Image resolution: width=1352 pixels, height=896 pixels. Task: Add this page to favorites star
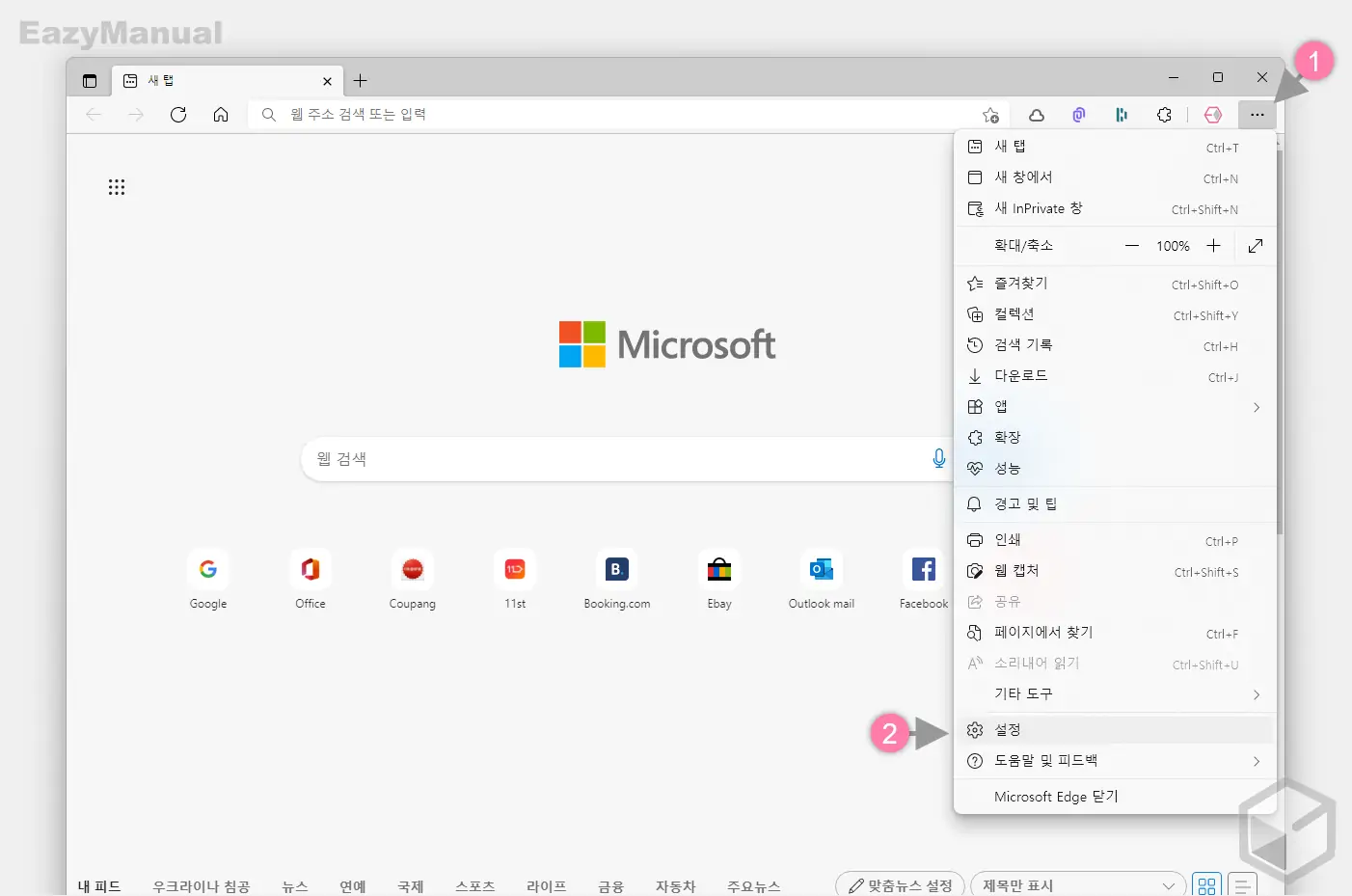990,115
